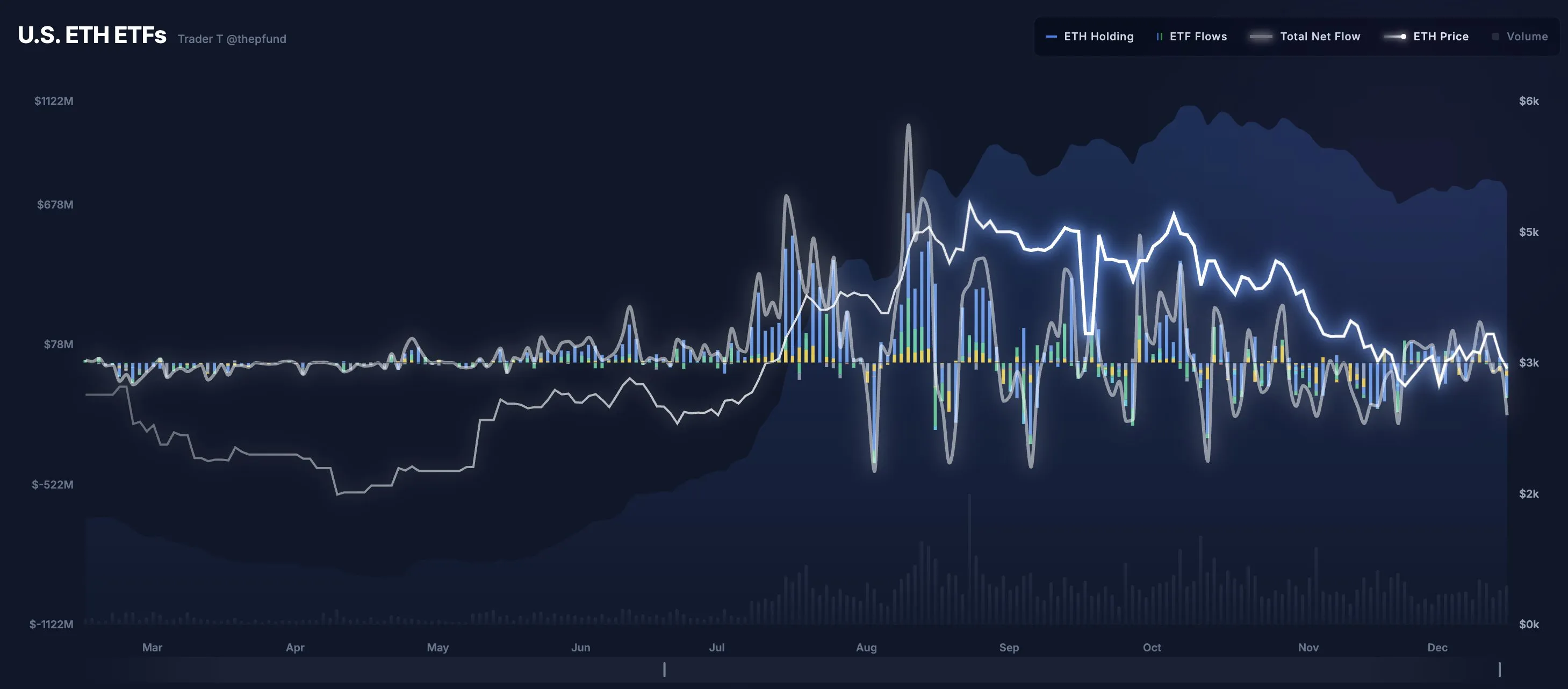
Task: Click the Mar label on the time axis
Action: click(x=152, y=648)
